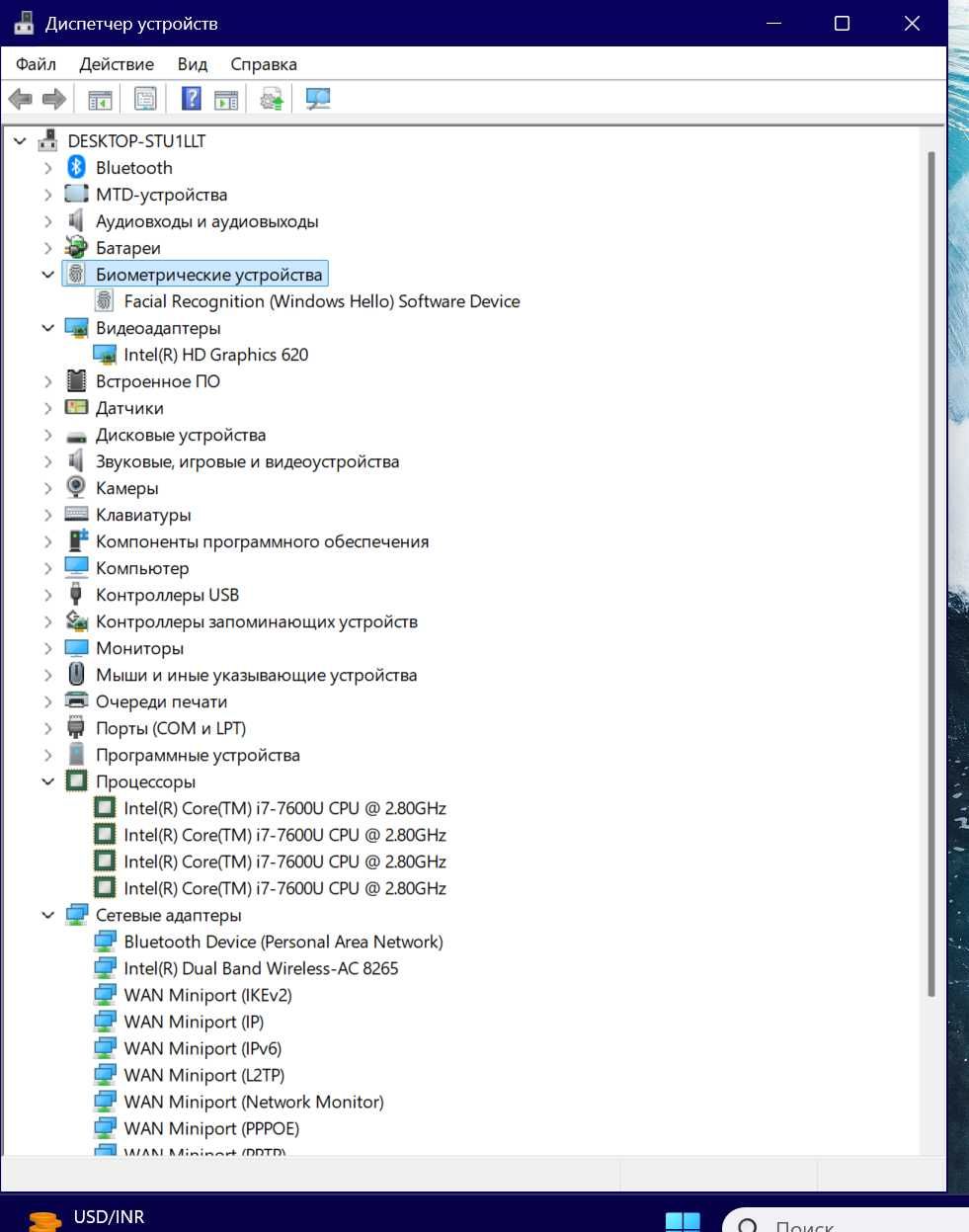The image size is (969, 1232).
Task: Select WAN Miniport (L2TP) adapter
Action: point(204,1075)
